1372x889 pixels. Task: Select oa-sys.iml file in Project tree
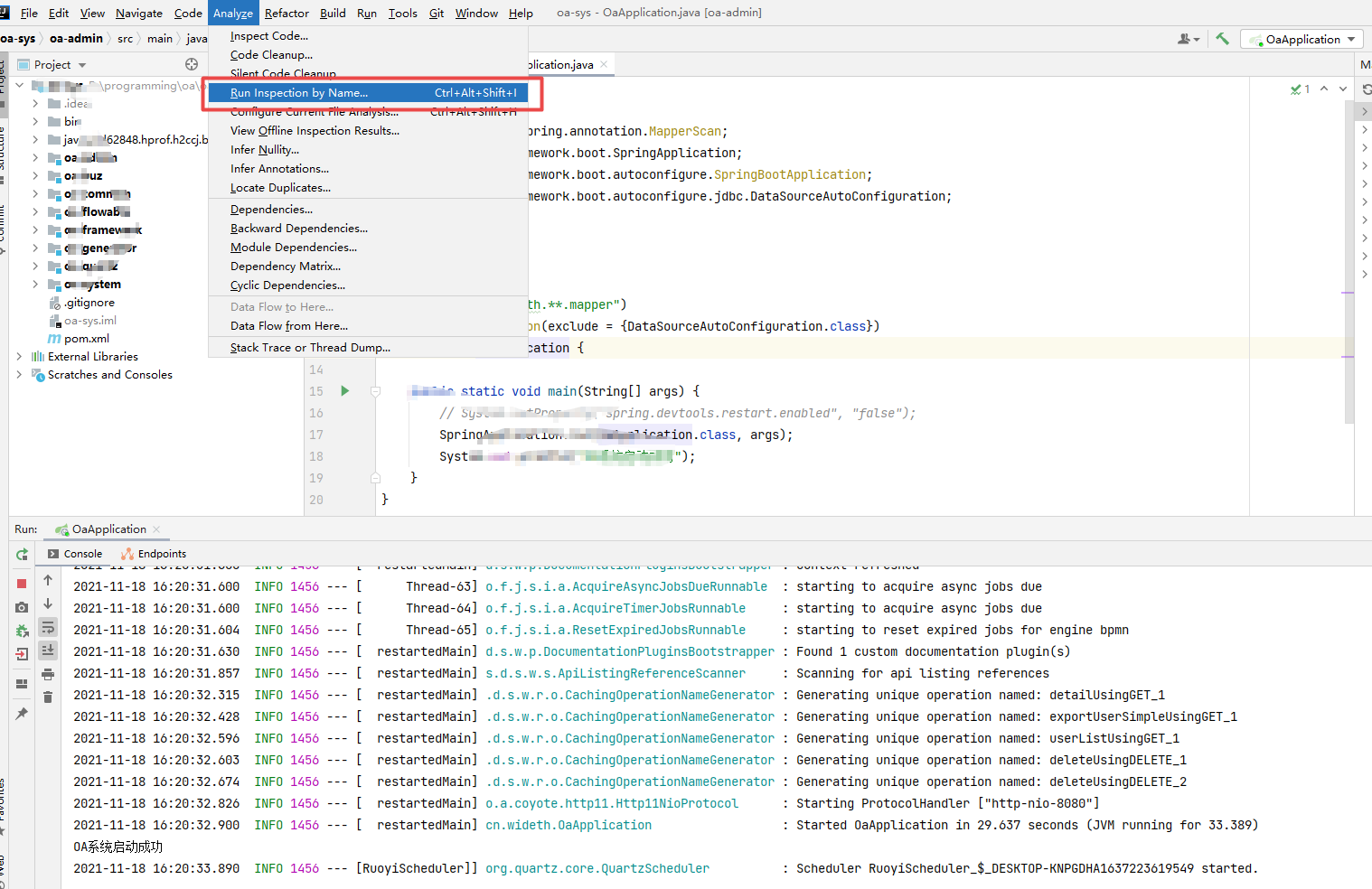(90, 321)
